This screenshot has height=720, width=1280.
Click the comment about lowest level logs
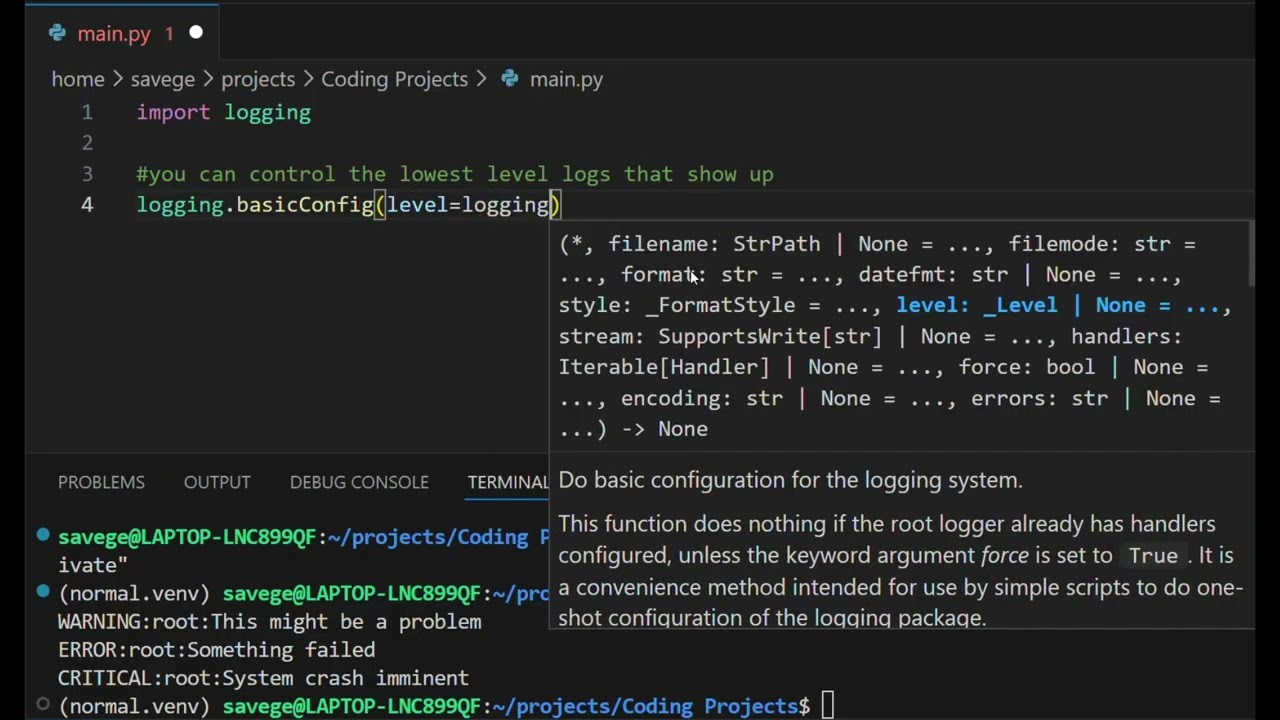[x=455, y=174]
